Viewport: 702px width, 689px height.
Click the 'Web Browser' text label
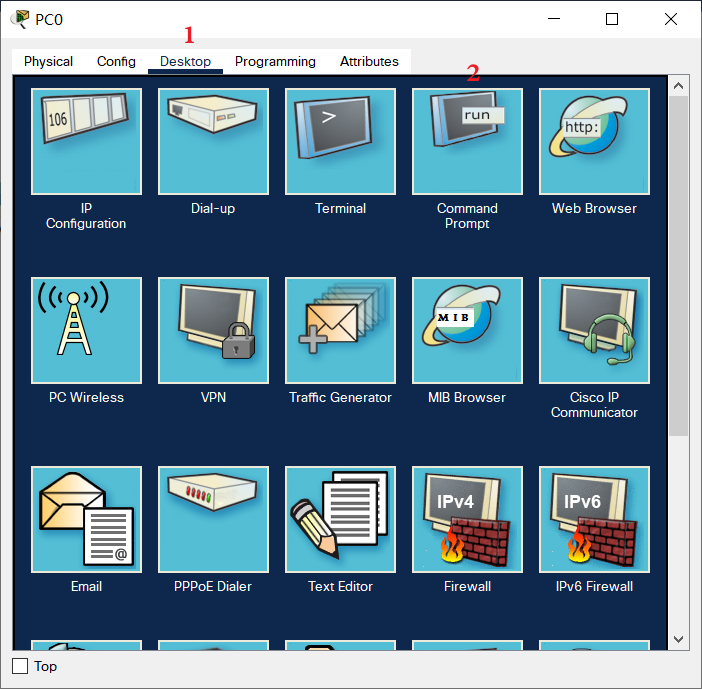[594, 208]
